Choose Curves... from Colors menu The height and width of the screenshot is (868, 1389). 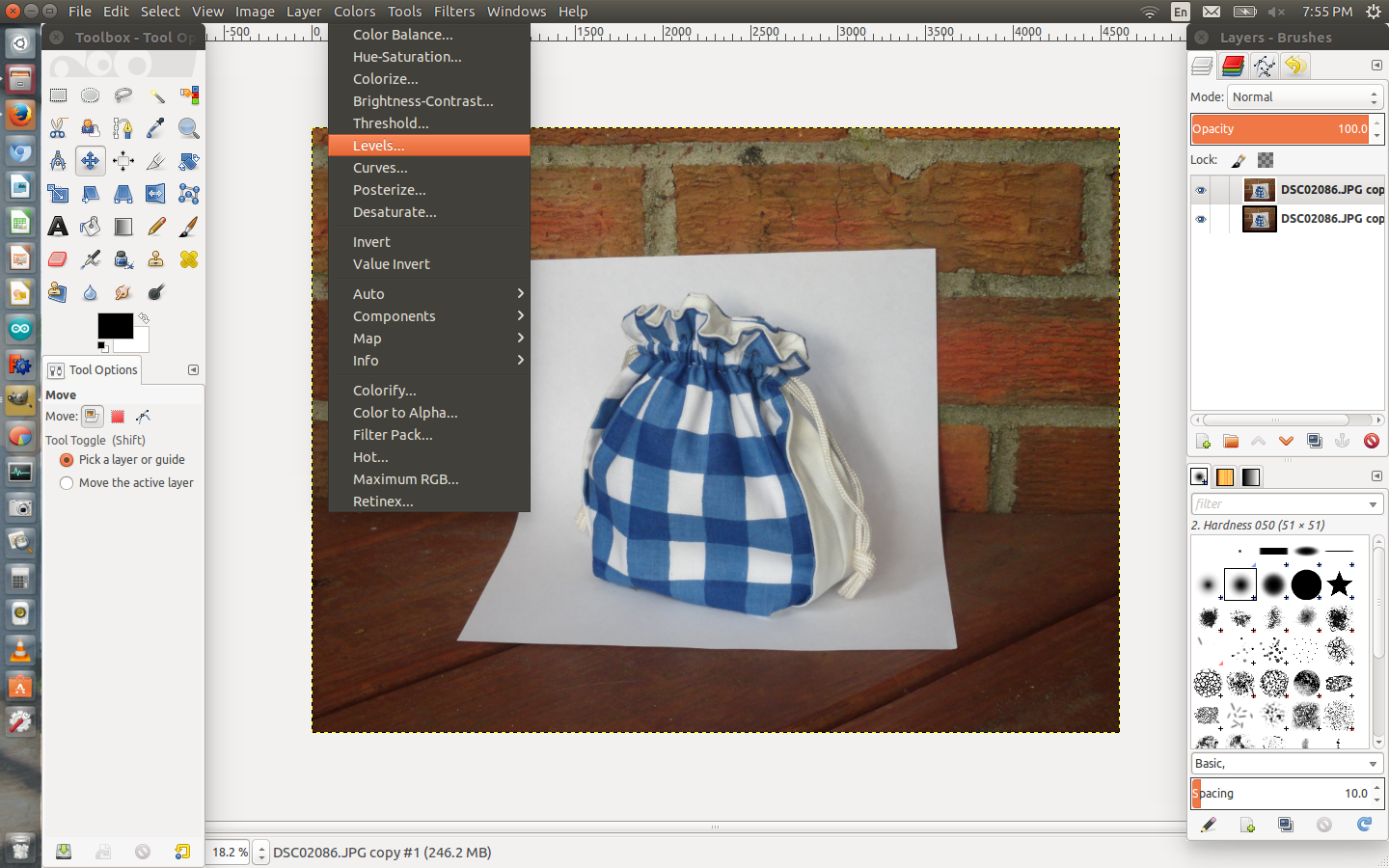pyautogui.click(x=429, y=168)
